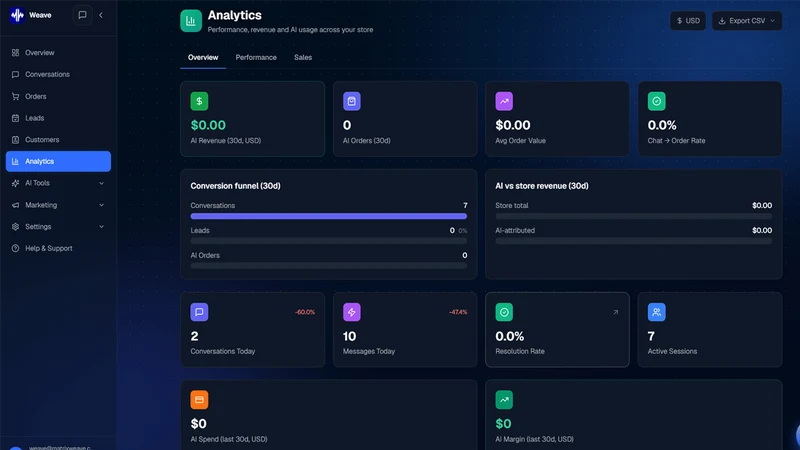Image resolution: width=800 pixels, height=450 pixels.
Task: Click the $0.00 AI Revenue value
Action: tap(208, 125)
